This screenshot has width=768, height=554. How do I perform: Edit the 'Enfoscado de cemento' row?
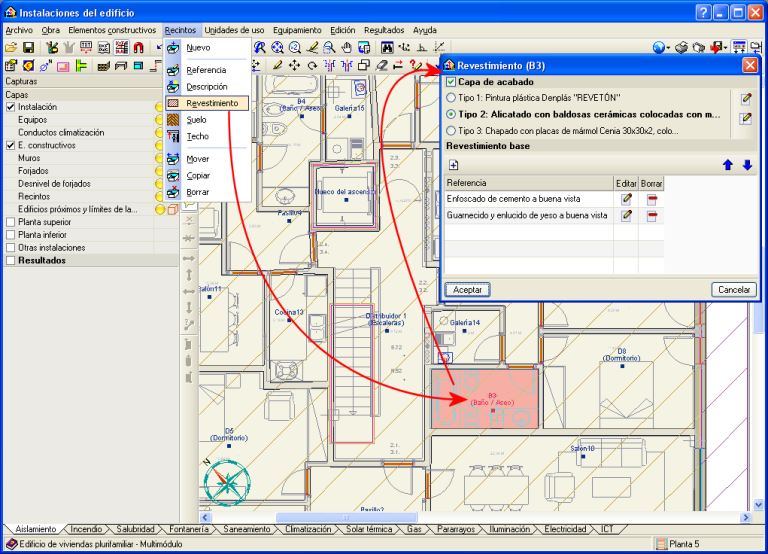626,199
